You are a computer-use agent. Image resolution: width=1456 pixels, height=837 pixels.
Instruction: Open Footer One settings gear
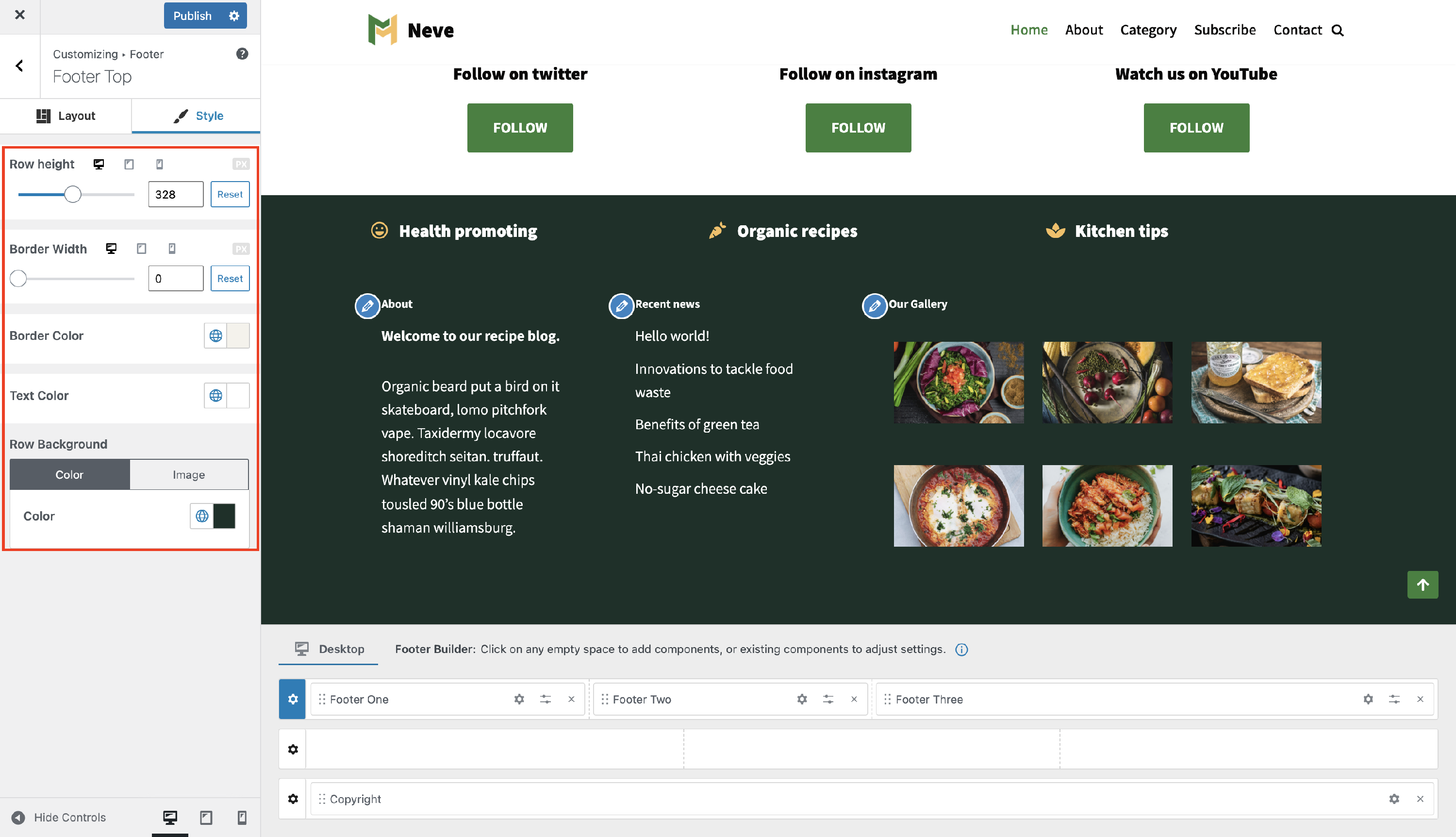tap(519, 699)
